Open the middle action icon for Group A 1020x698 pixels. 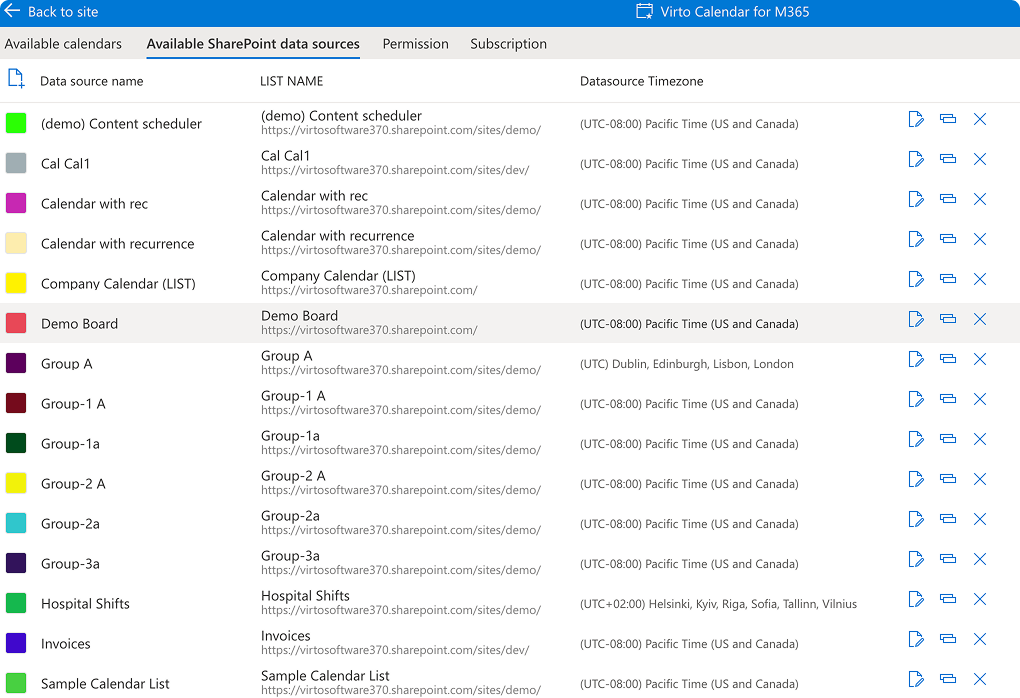(948, 359)
